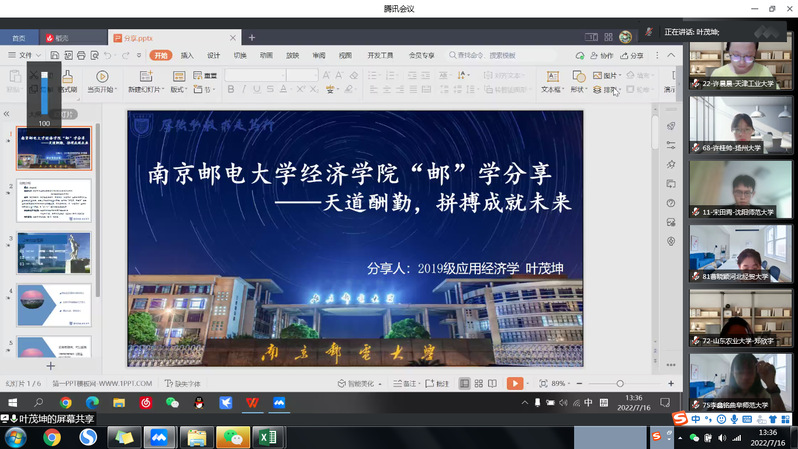
Task: Open Excel from the Windows taskbar
Action: coord(267,437)
